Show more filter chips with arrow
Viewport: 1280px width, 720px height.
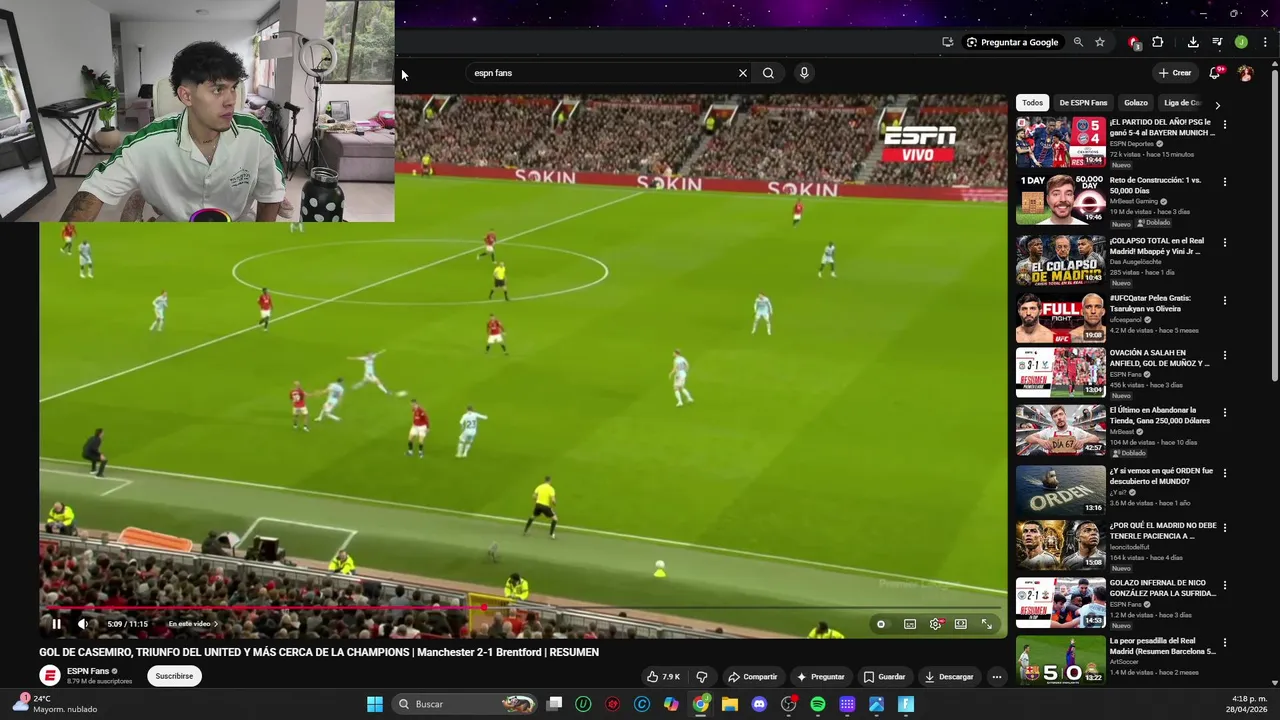[x=1217, y=104]
